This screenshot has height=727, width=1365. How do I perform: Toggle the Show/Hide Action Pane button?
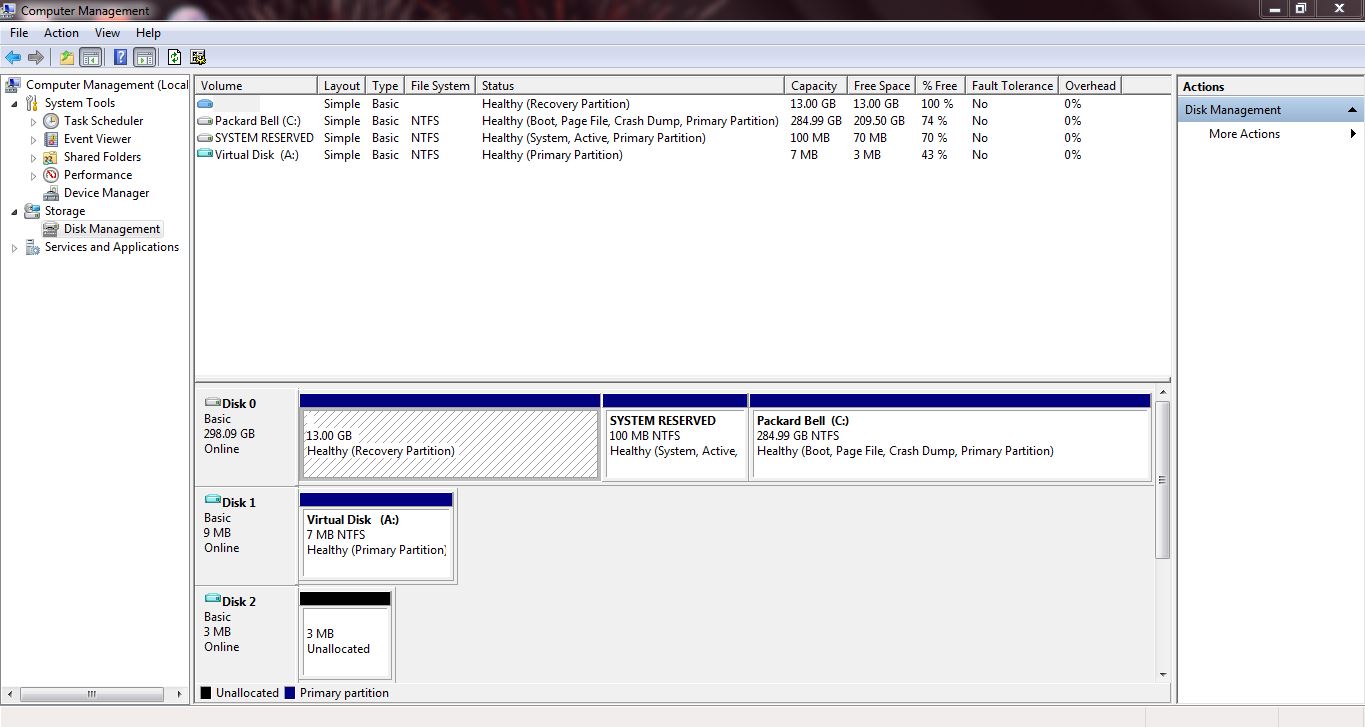[x=144, y=57]
